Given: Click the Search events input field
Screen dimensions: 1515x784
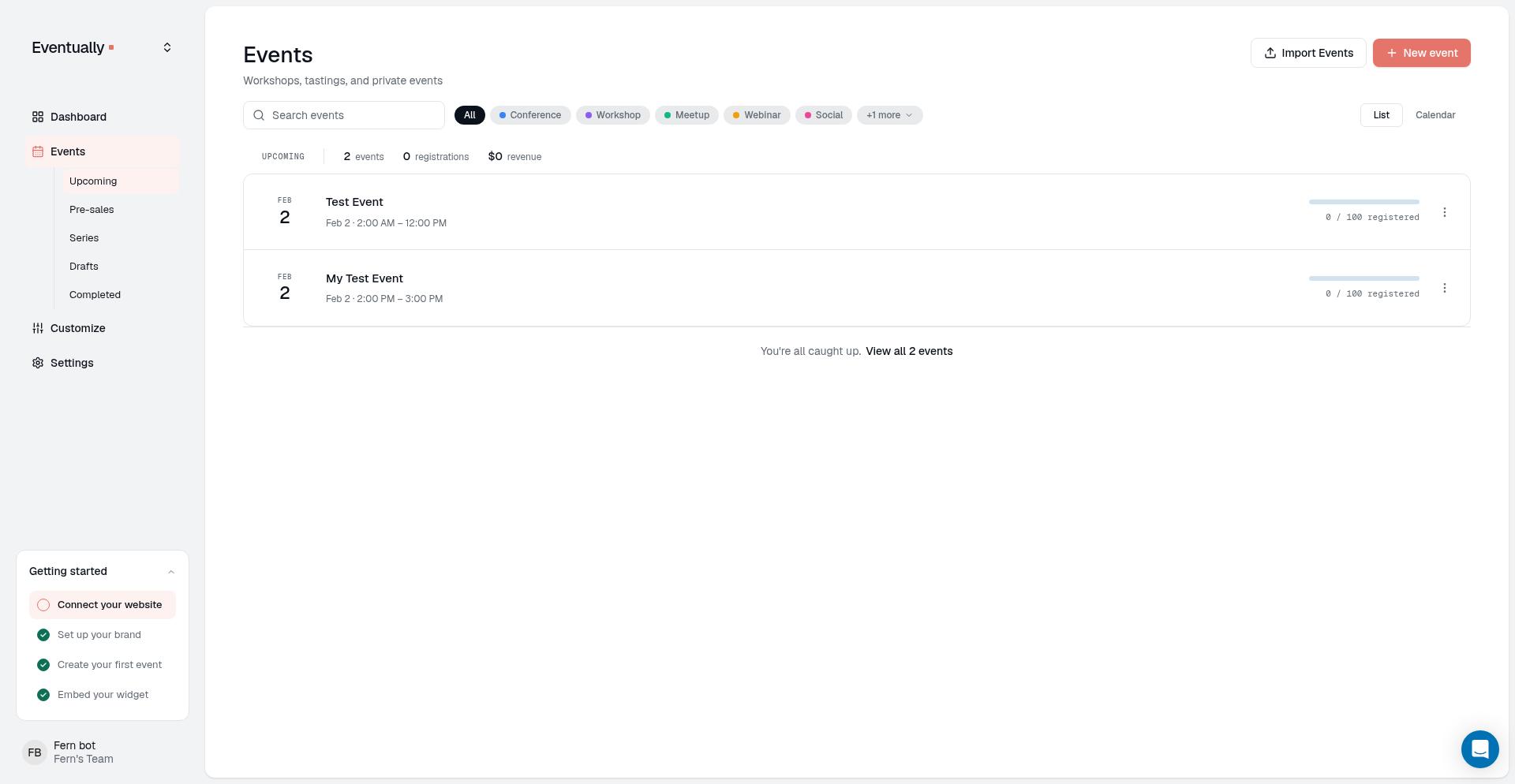Looking at the screenshot, I should coord(344,115).
